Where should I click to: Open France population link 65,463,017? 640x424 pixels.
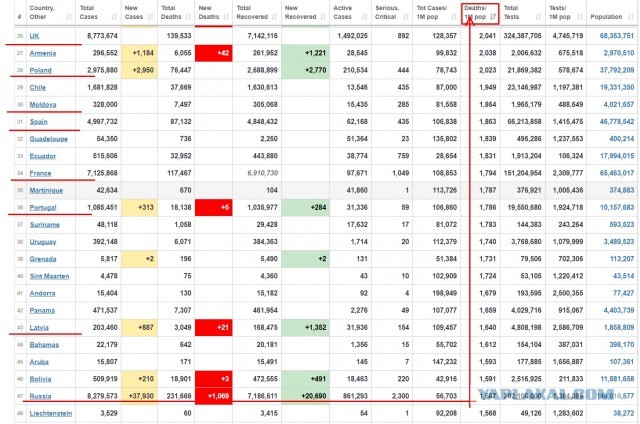tap(617, 173)
